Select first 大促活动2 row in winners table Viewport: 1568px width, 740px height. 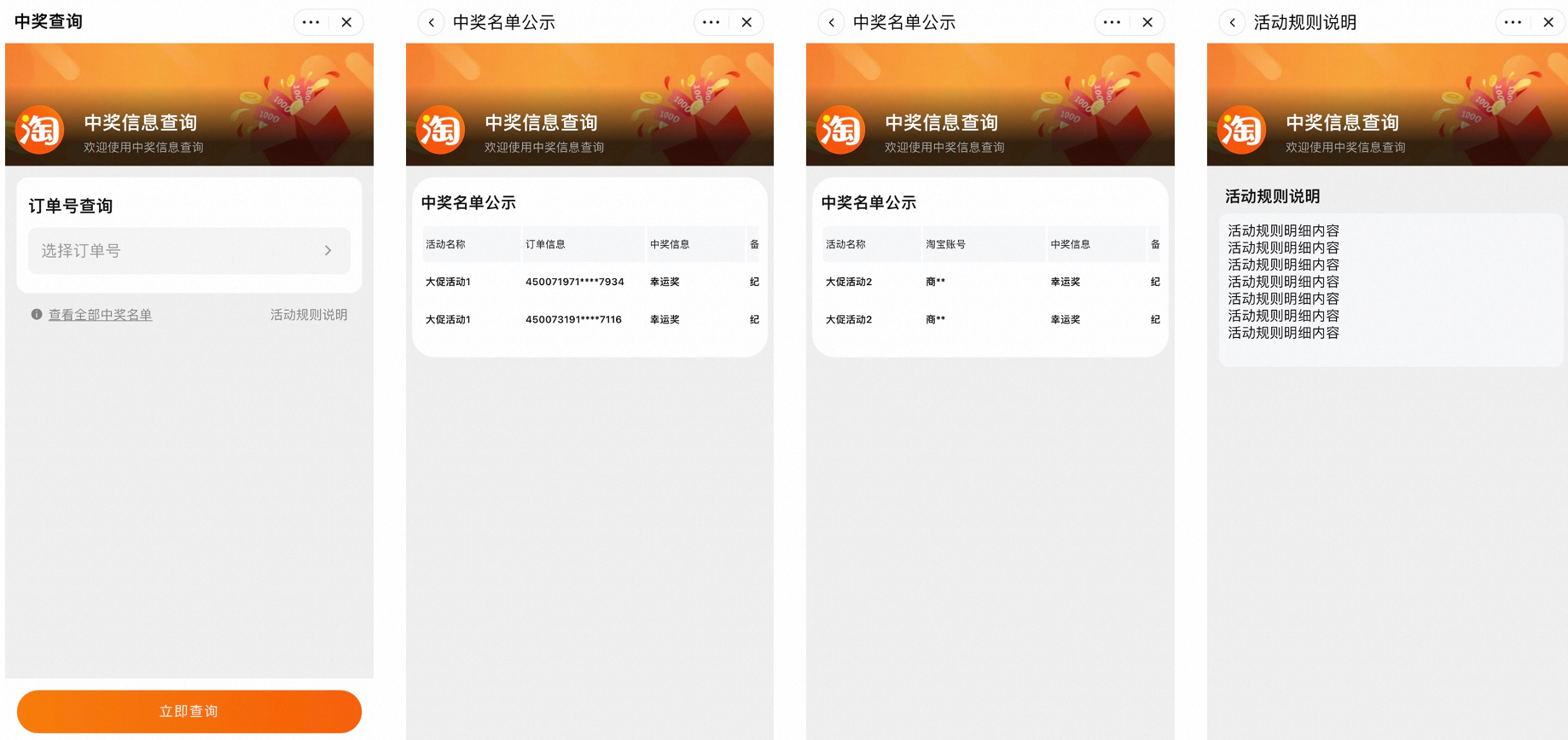pos(849,282)
